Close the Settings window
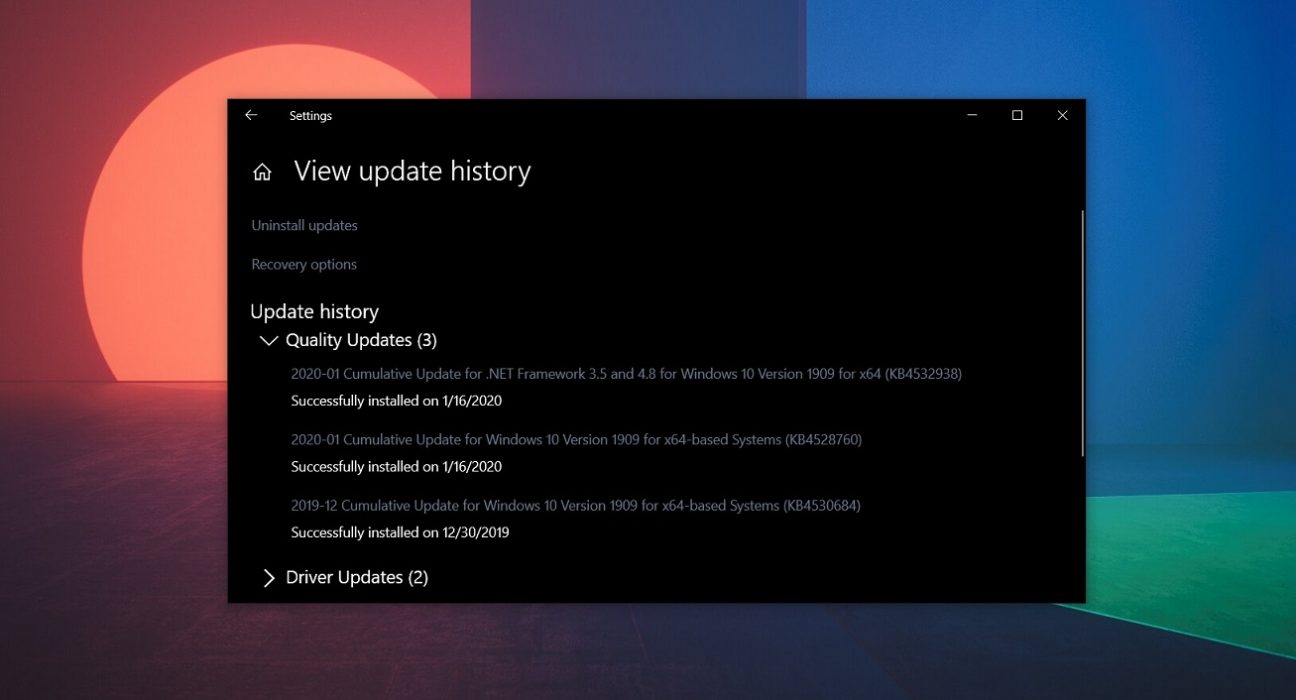Viewport: 1296px width, 700px height. [1062, 115]
